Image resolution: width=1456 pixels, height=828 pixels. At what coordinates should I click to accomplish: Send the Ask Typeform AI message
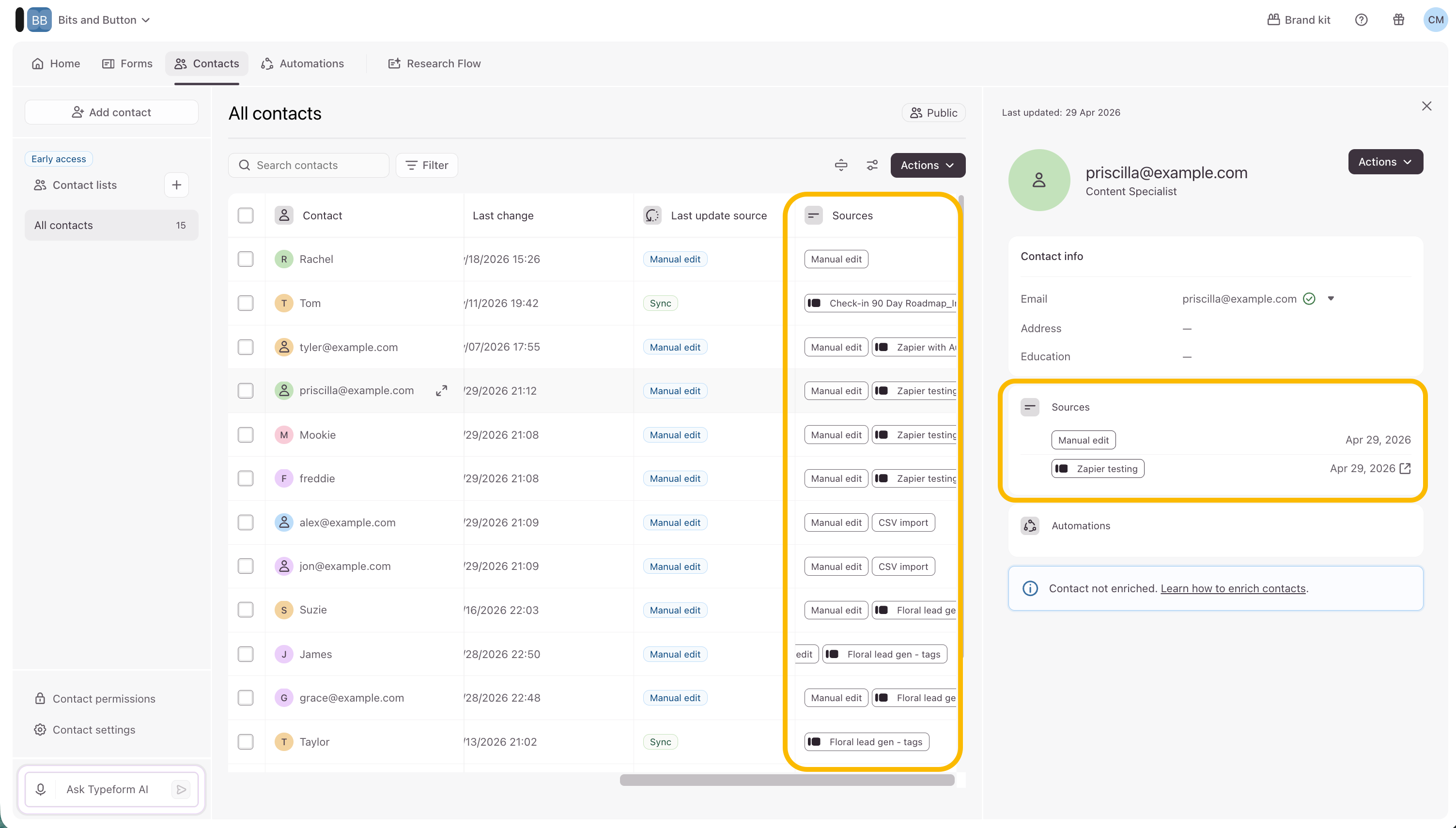(x=181, y=789)
